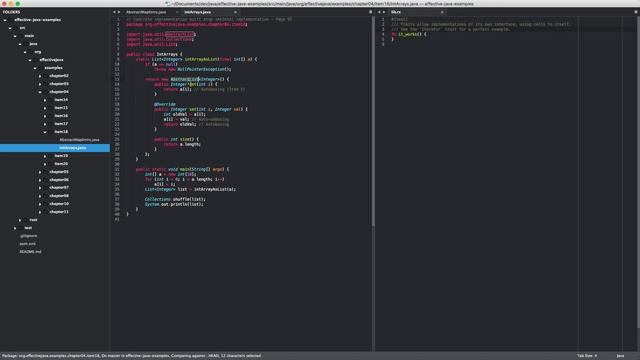
Task: Click the FOLDERS sidebar header
Action: pyautogui.click(x=11, y=12)
